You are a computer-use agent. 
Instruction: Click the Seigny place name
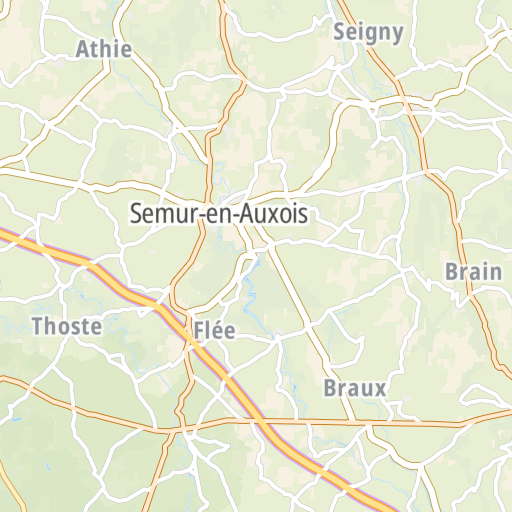[x=368, y=33]
